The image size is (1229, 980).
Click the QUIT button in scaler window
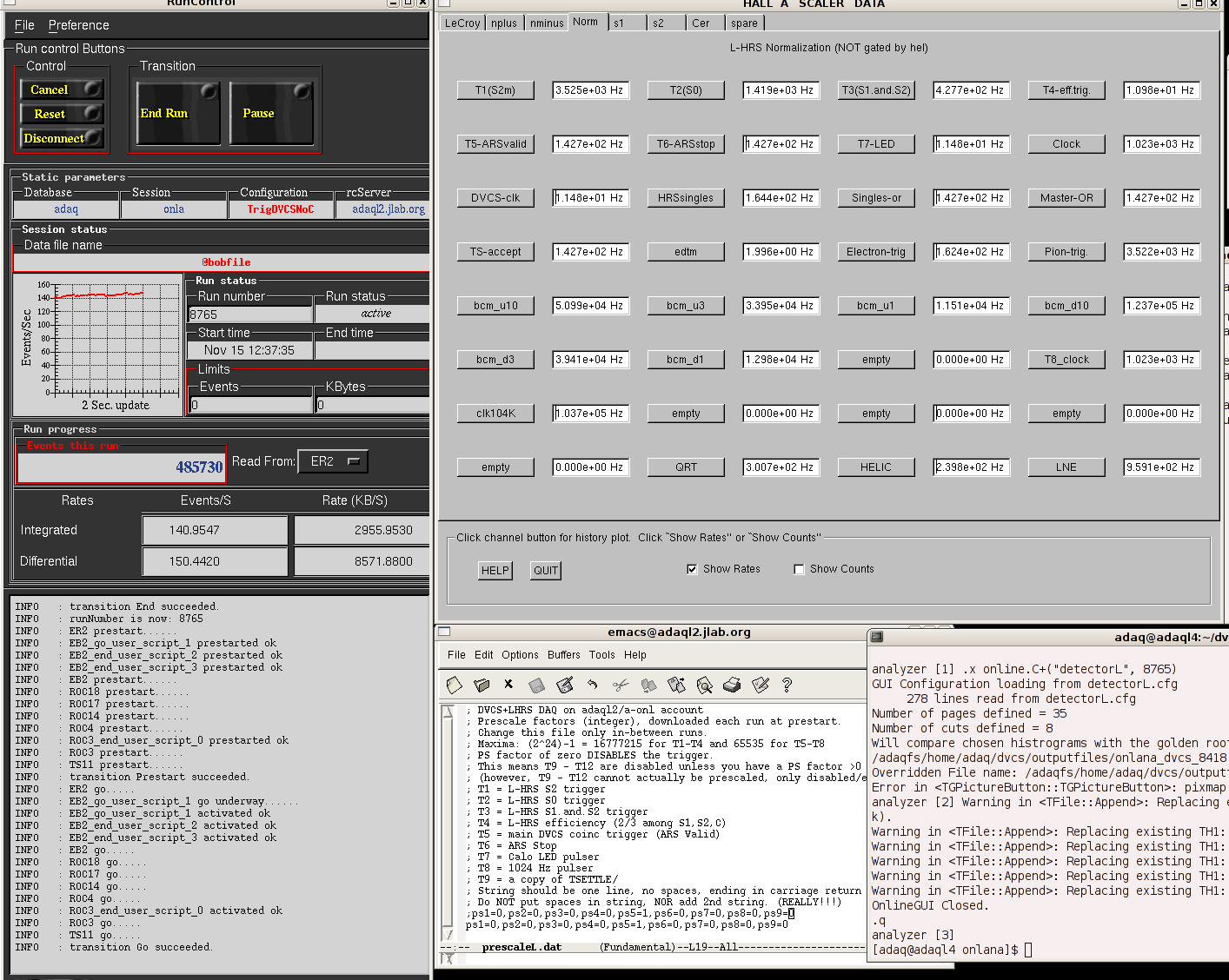(x=546, y=571)
